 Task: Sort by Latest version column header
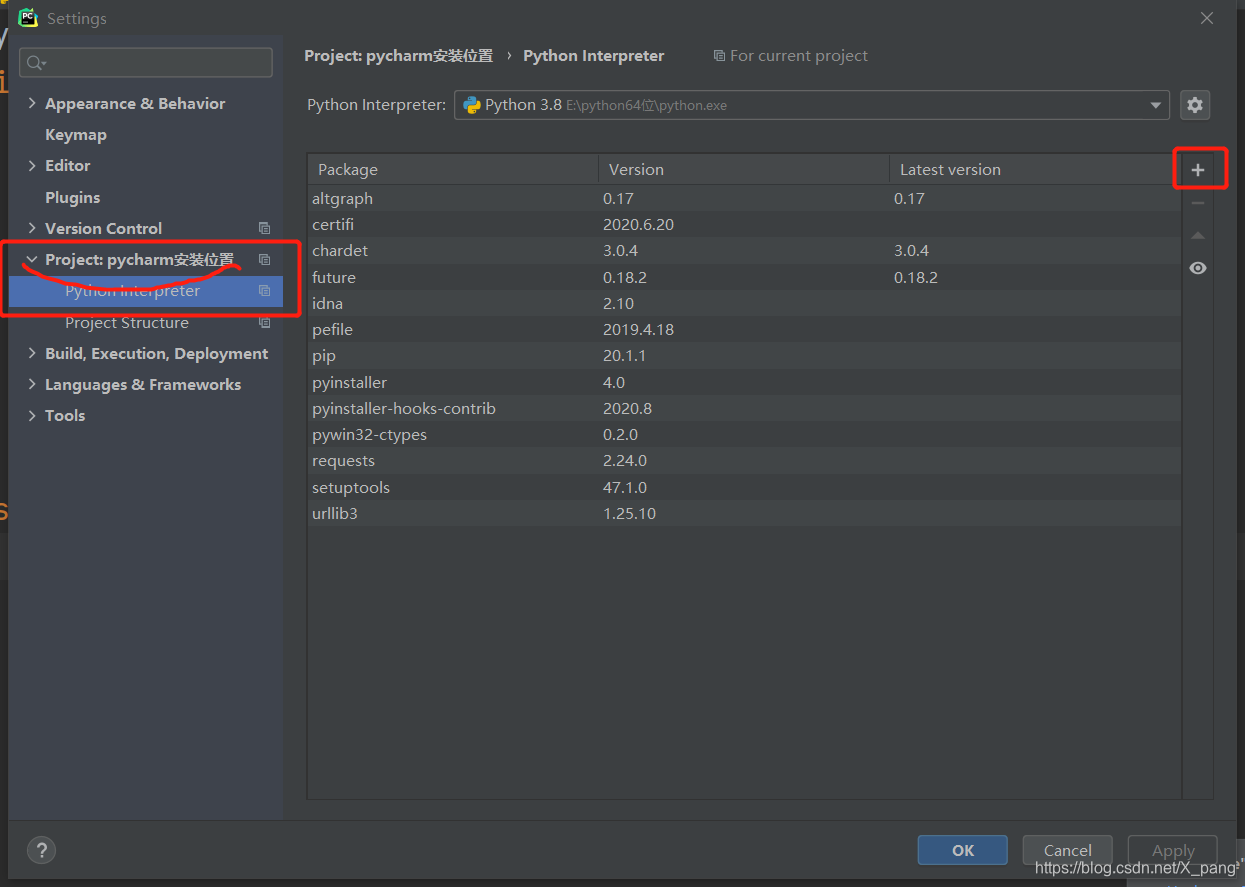tap(1035, 169)
